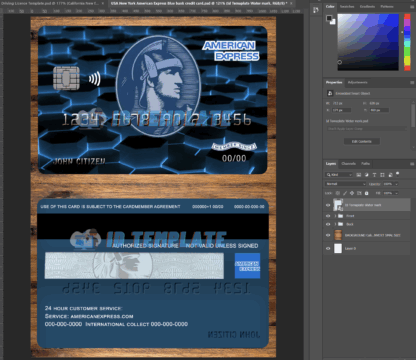Hide the ID Template water mark layer
This screenshot has width=416, height=360.
[x=328, y=205]
